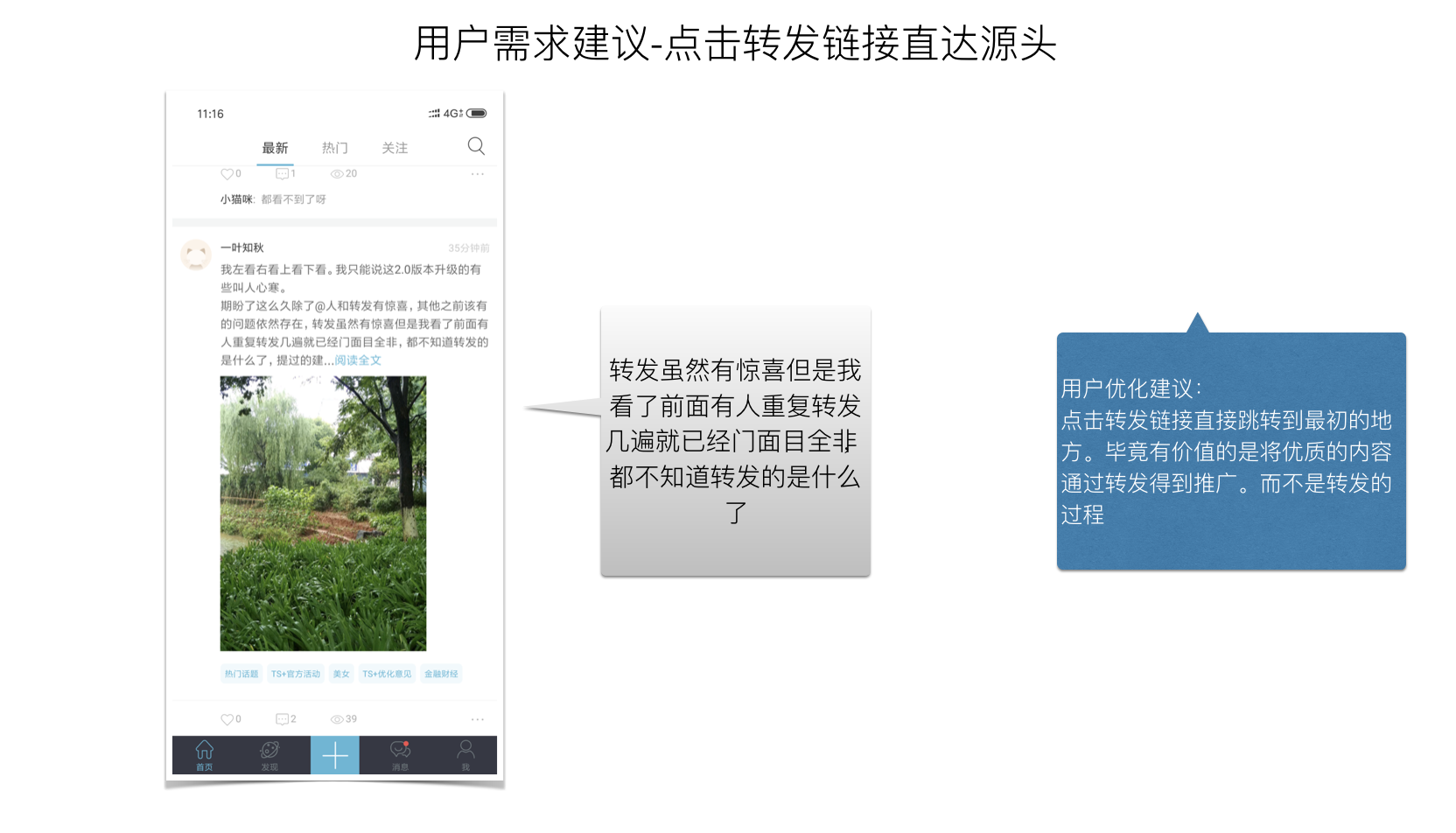Open the ... more options on 一叶知秋's post
Image resolution: width=1456 pixels, height=833 pixels.
[478, 718]
